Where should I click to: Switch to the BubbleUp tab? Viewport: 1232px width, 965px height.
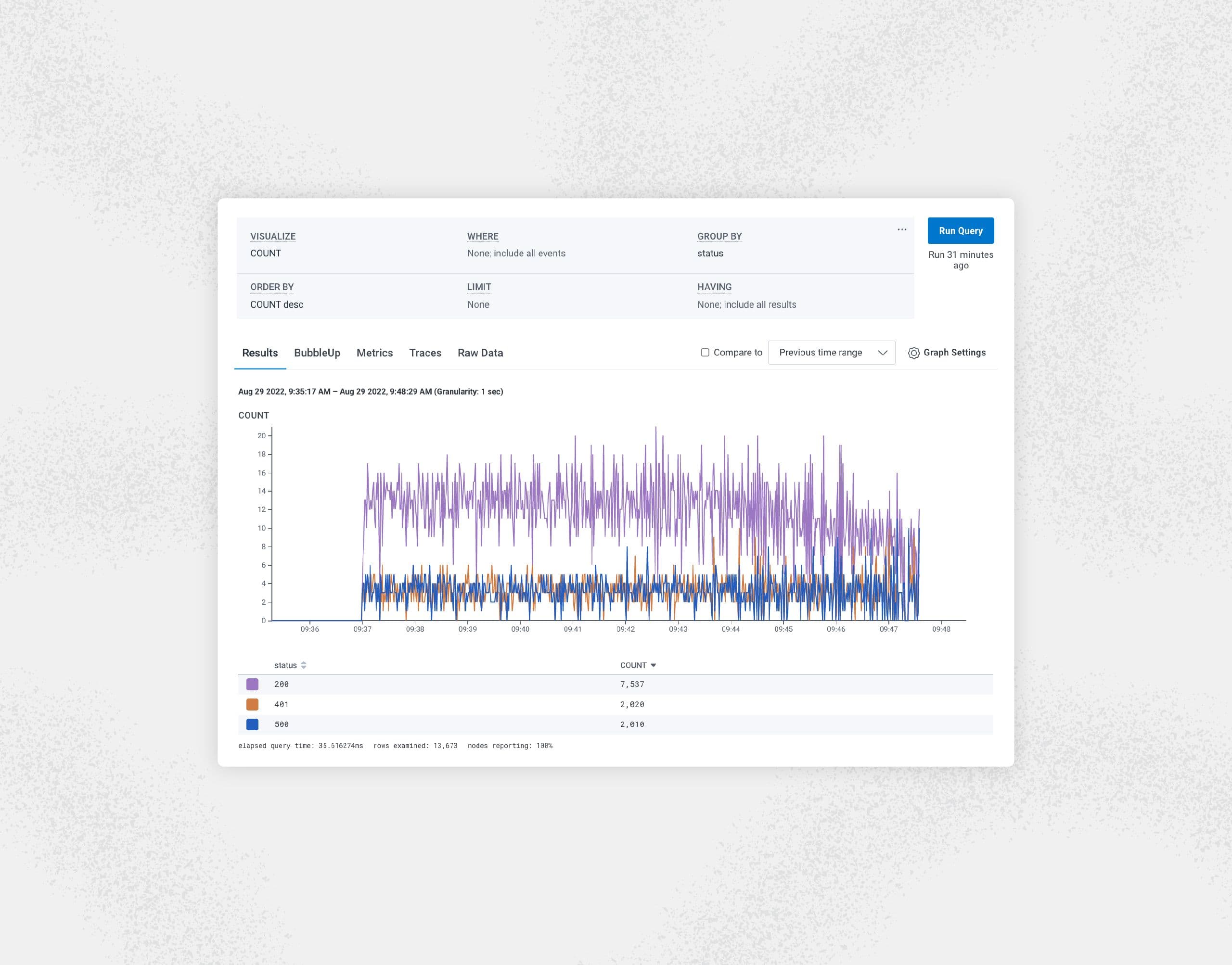tap(317, 353)
